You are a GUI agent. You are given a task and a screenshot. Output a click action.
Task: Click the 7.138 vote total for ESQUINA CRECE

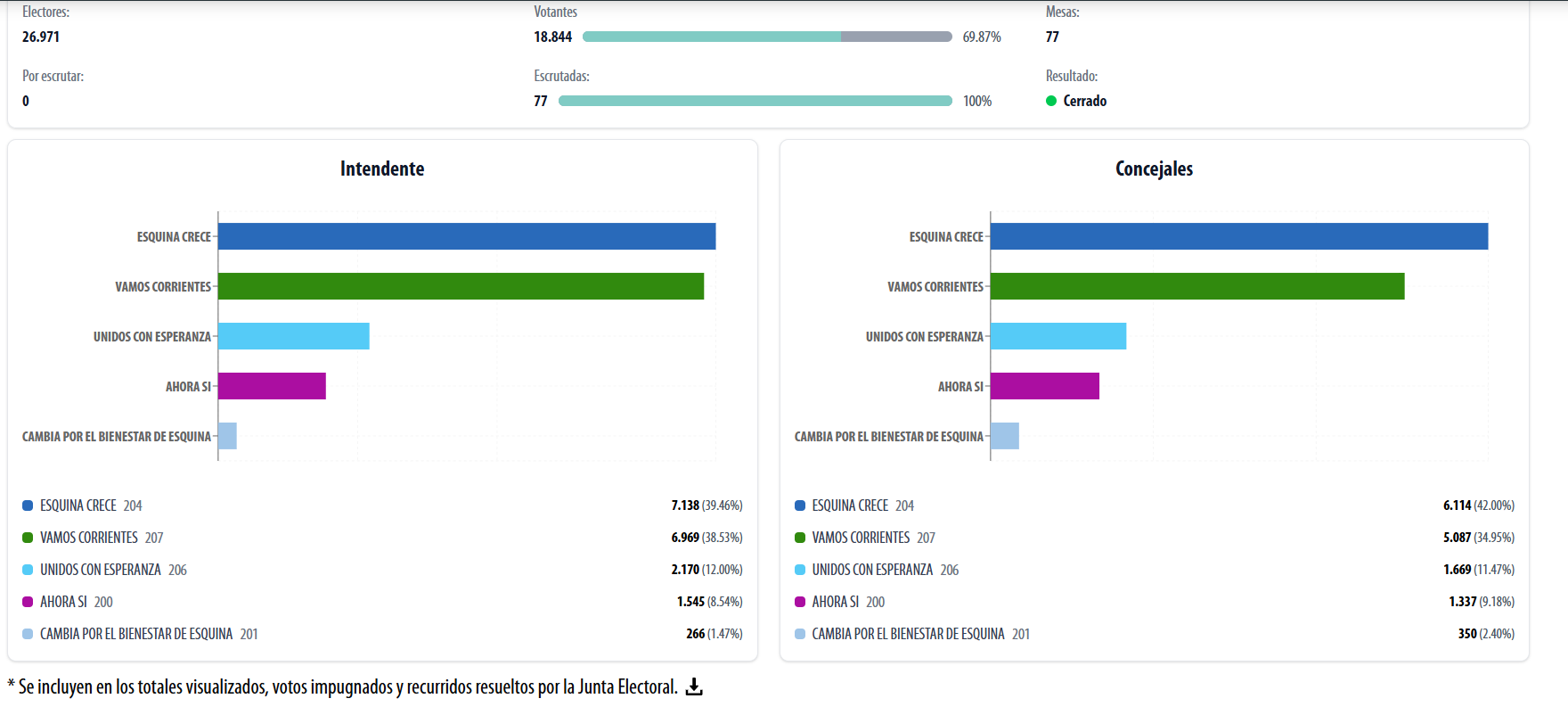685,505
